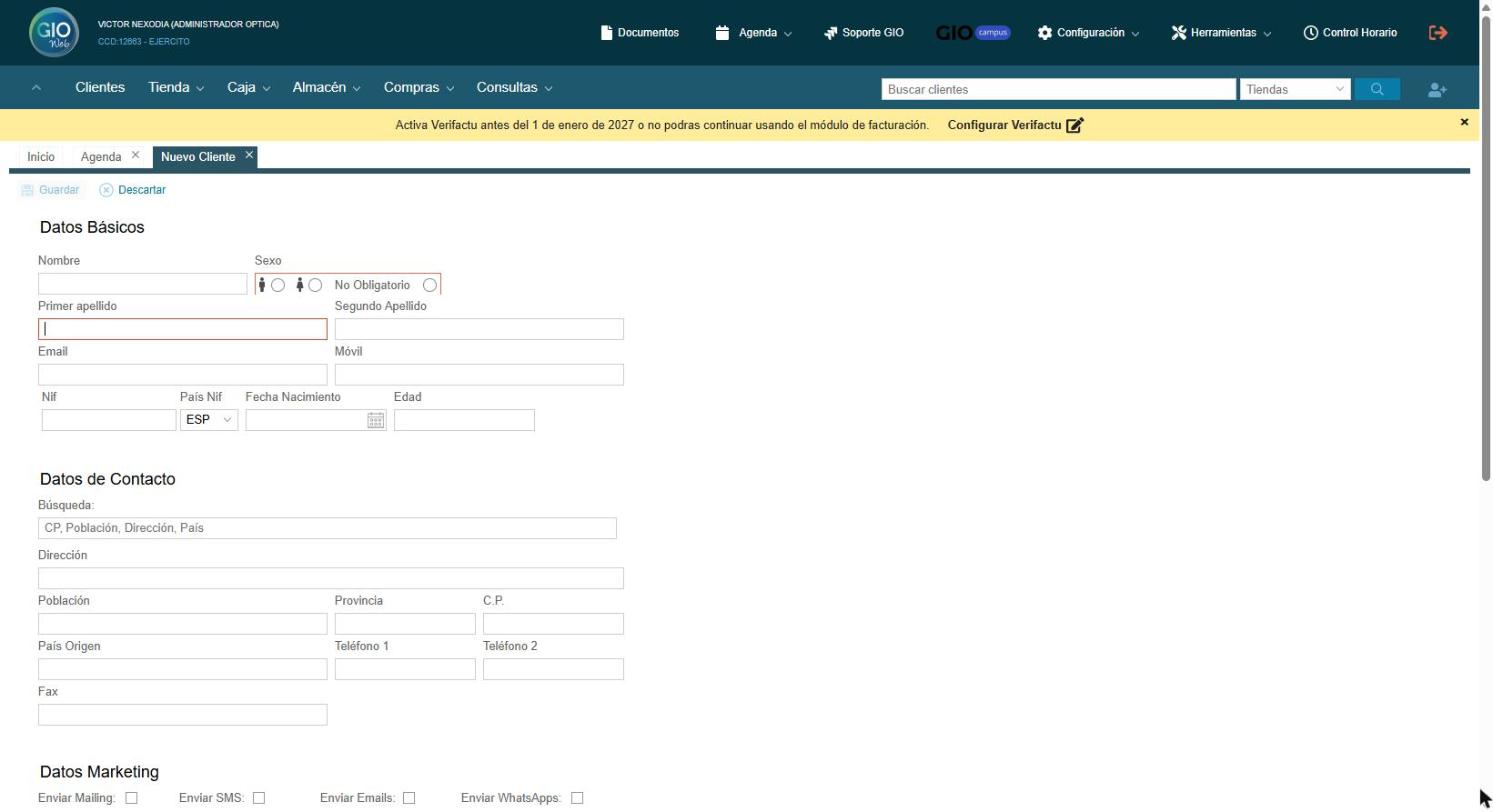Click the Edad input field
Viewport: 1493px width, 812px height.
(x=464, y=420)
